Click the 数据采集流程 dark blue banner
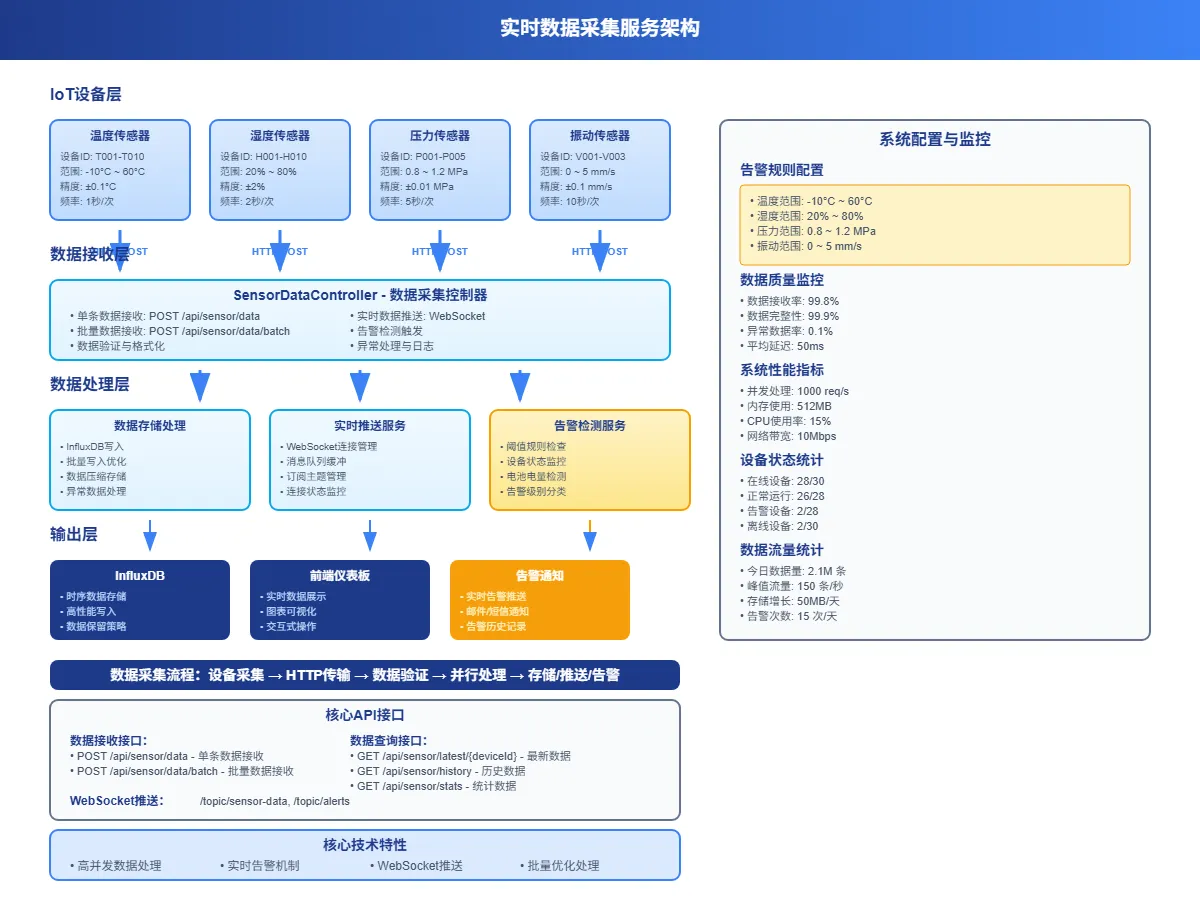Image resolution: width=1200 pixels, height=900 pixels. 365,675
